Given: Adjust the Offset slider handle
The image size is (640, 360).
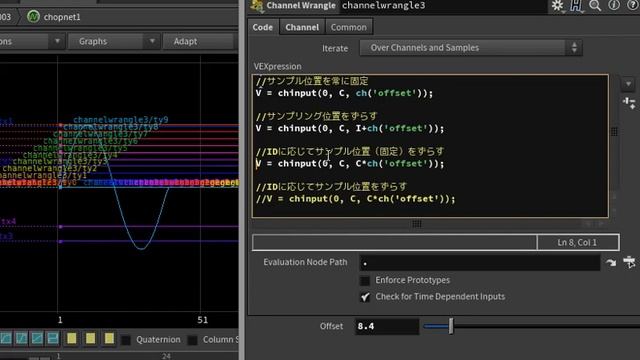Looking at the screenshot, I should tap(451, 326).
